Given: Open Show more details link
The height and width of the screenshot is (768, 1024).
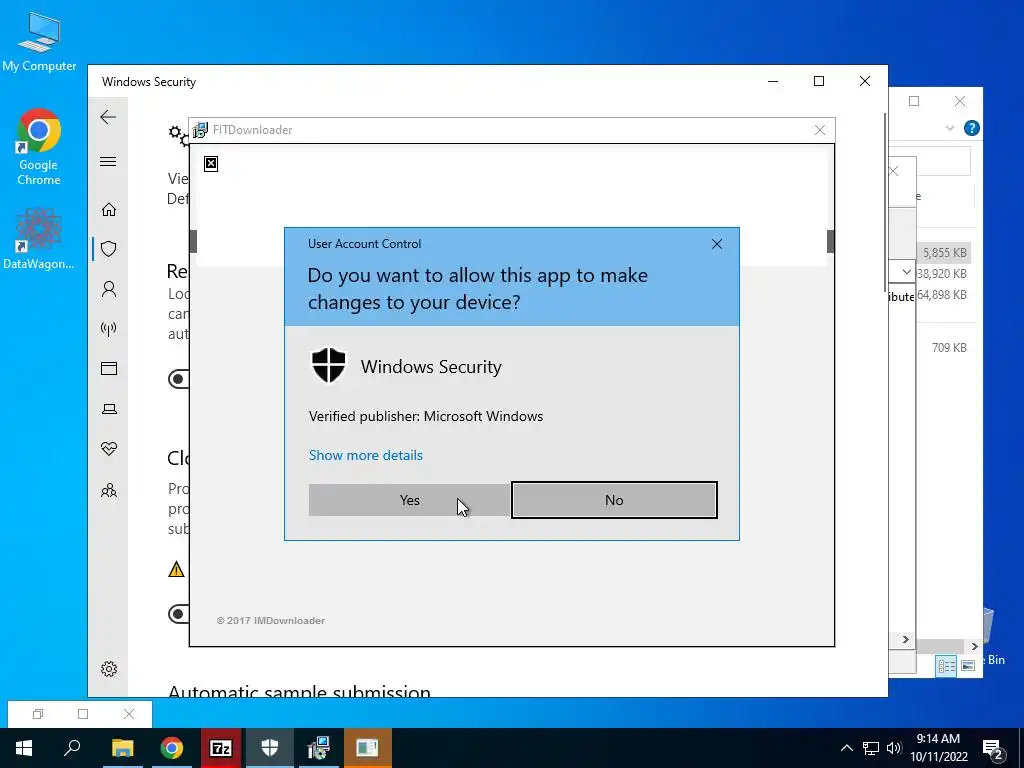Looking at the screenshot, I should point(366,455).
